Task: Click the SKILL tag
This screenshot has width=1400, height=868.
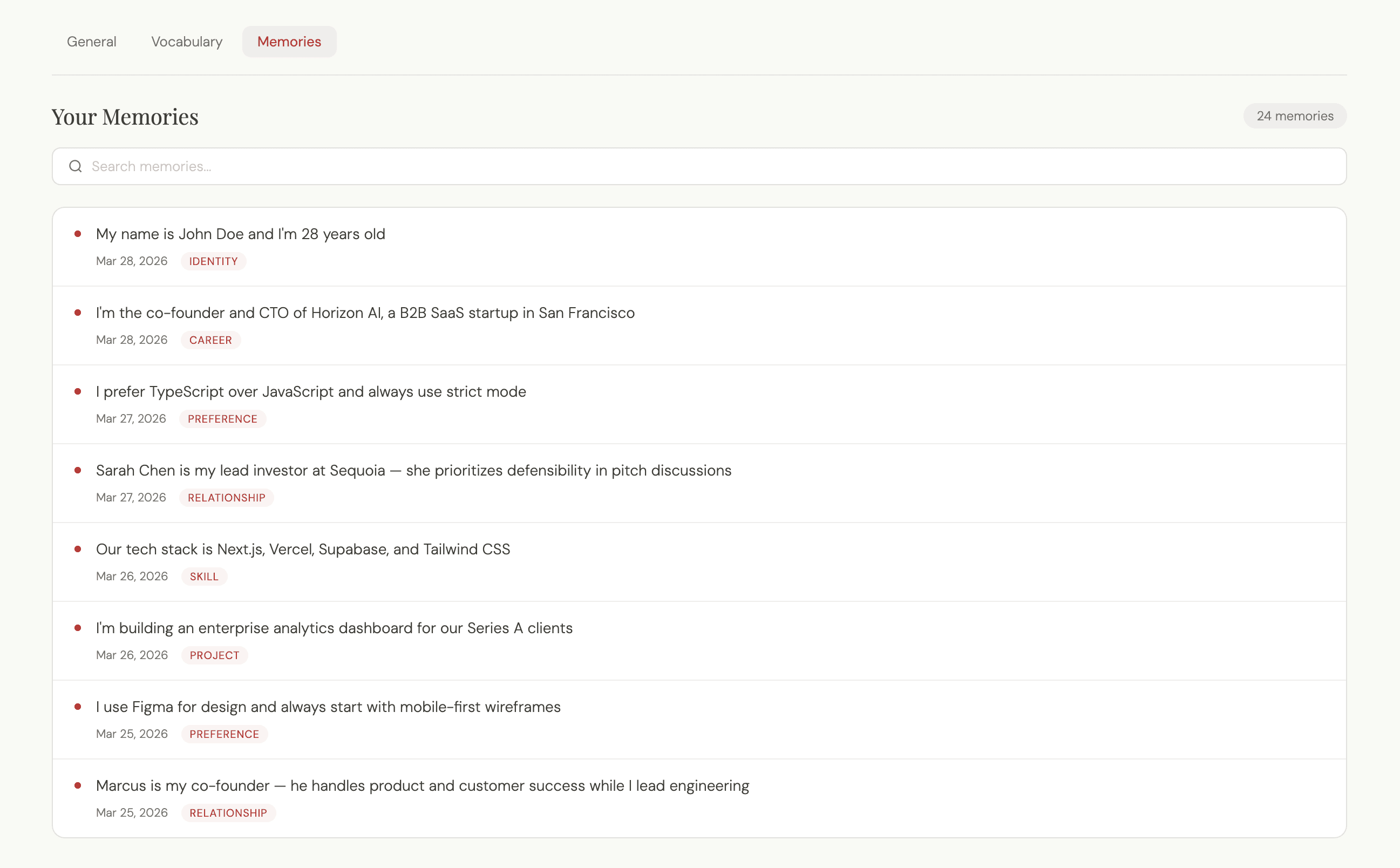Action: pos(204,577)
